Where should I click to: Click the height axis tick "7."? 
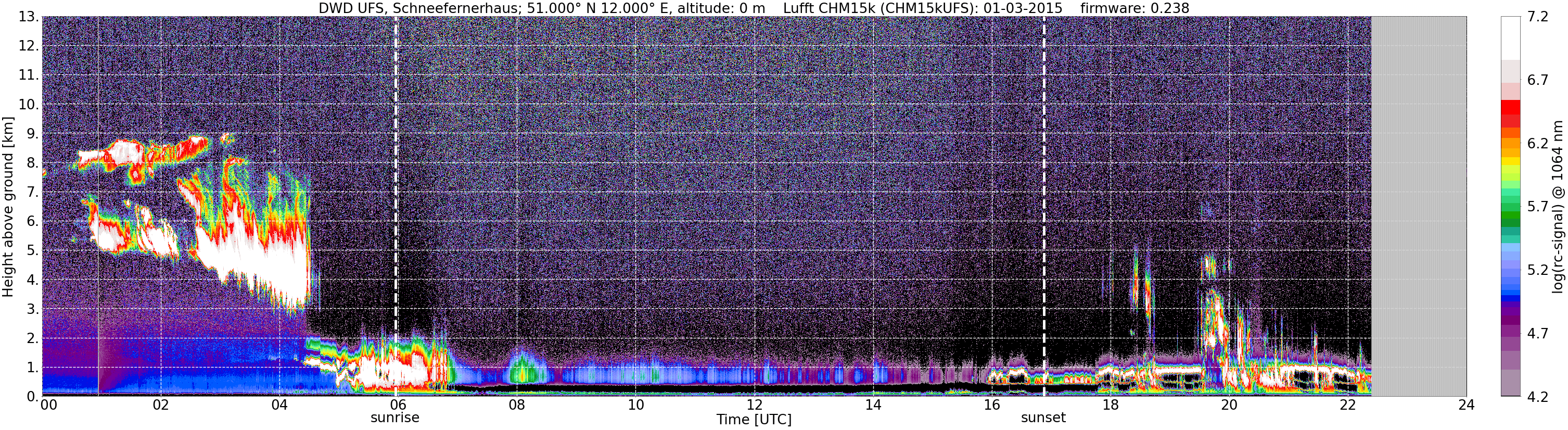pyautogui.click(x=32, y=193)
